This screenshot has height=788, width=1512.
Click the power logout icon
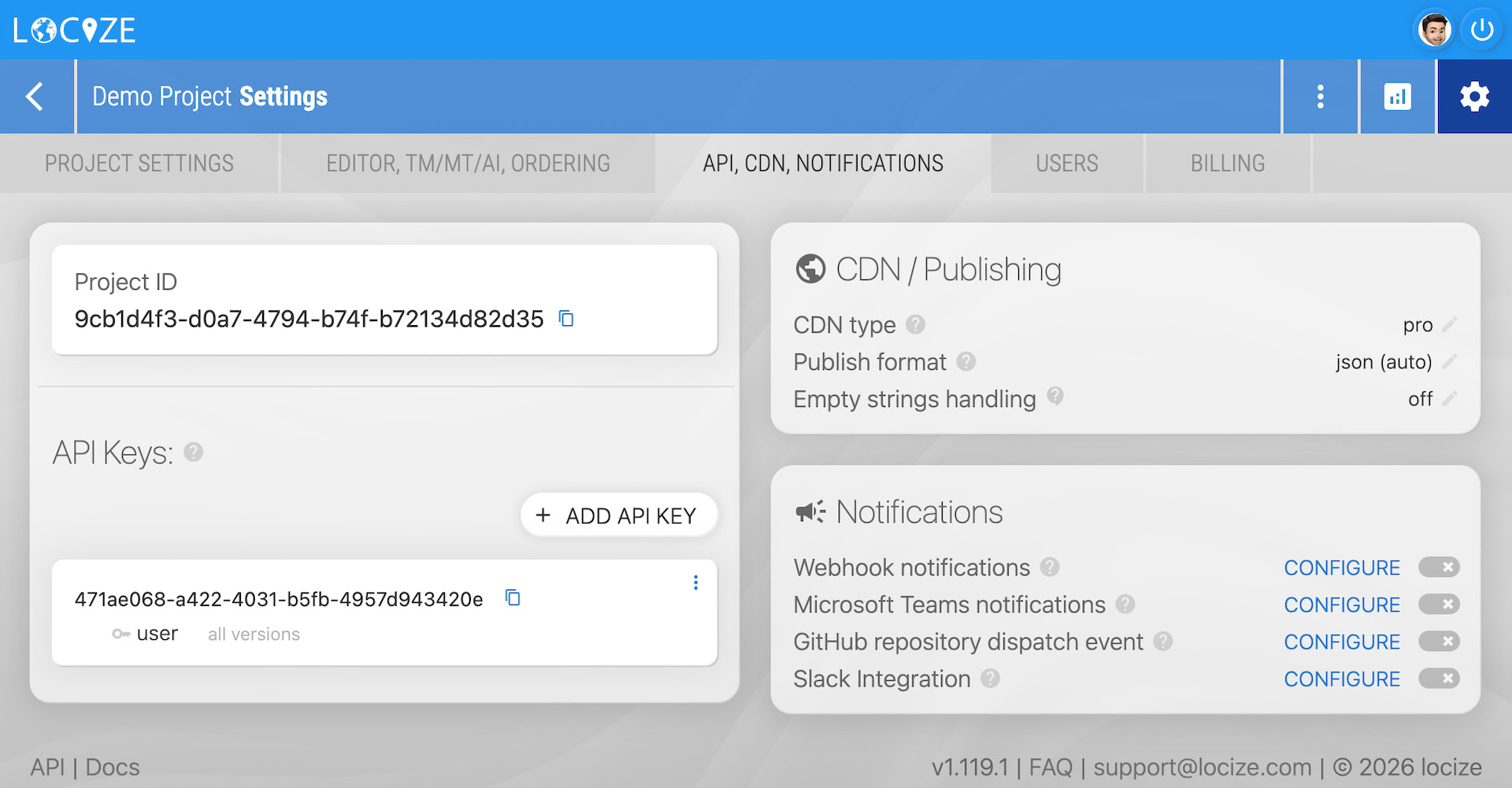pos(1481,31)
